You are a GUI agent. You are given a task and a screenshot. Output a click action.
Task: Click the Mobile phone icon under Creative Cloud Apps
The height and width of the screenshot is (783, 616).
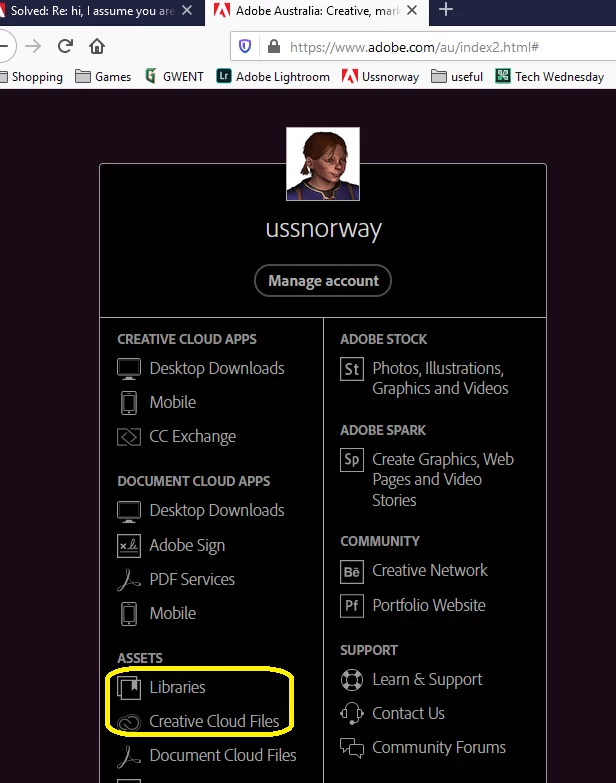tap(129, 402)
